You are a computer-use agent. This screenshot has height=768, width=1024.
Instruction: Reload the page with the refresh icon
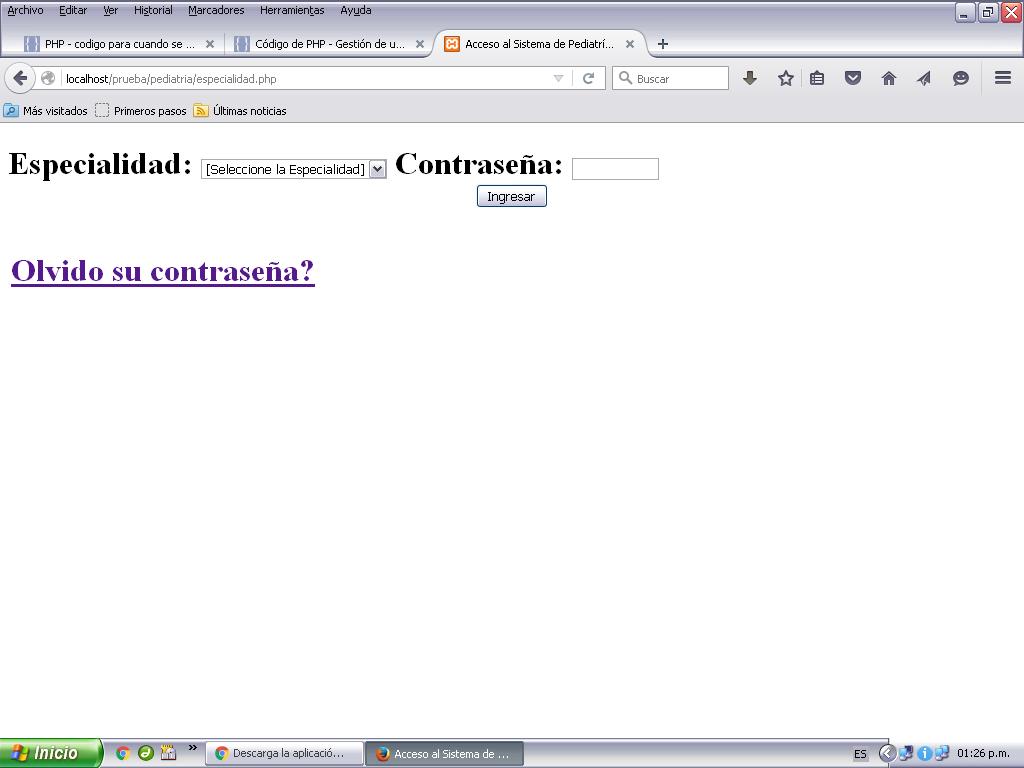[588, 78]
